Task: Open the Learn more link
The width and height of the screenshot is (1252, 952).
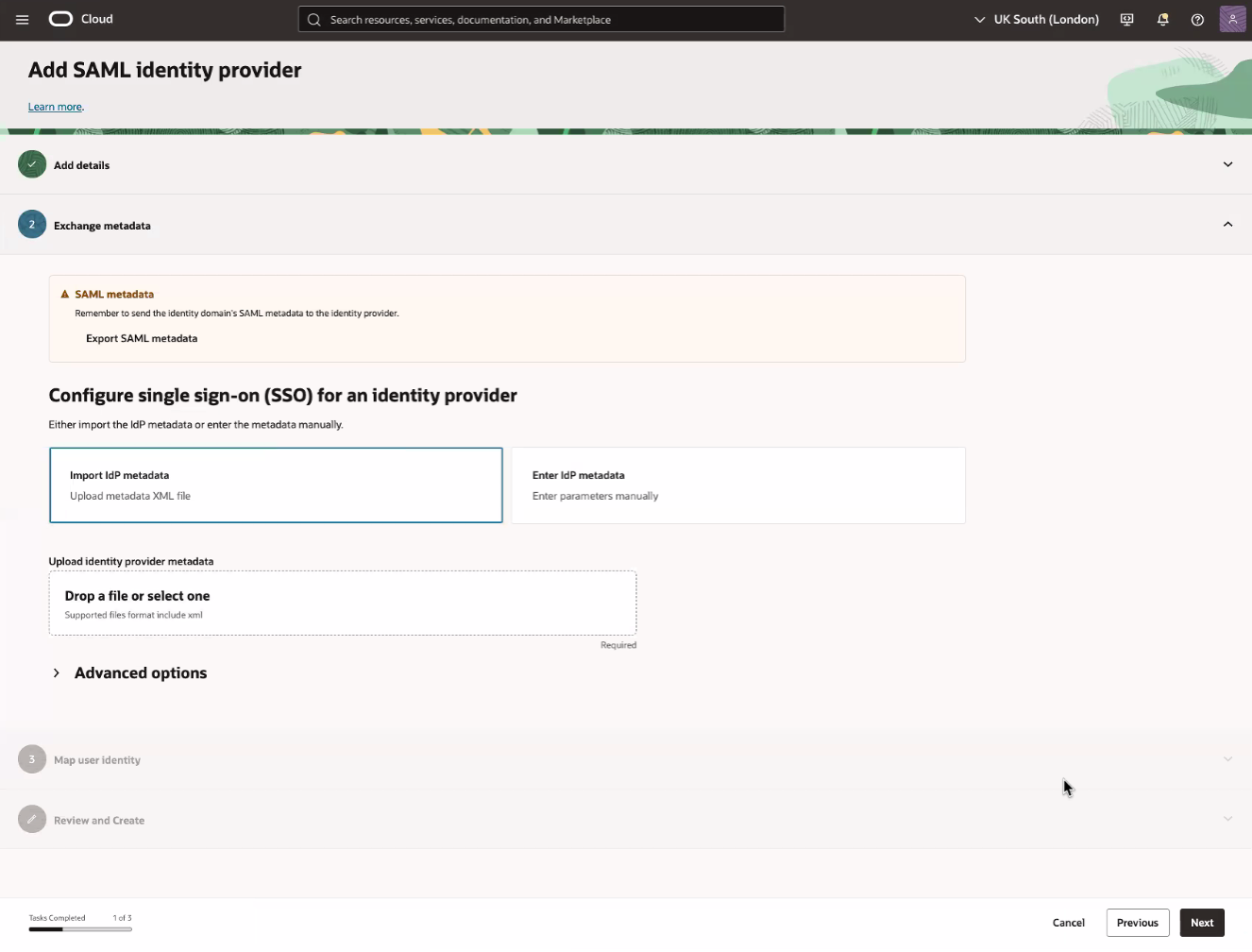Action: click(55, 106)
